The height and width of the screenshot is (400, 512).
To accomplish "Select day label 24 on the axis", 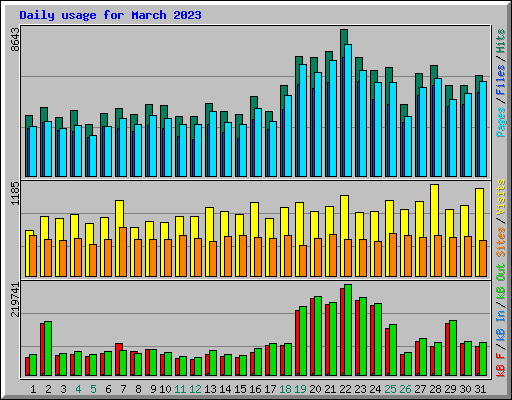I will click(x=375, y=389).
